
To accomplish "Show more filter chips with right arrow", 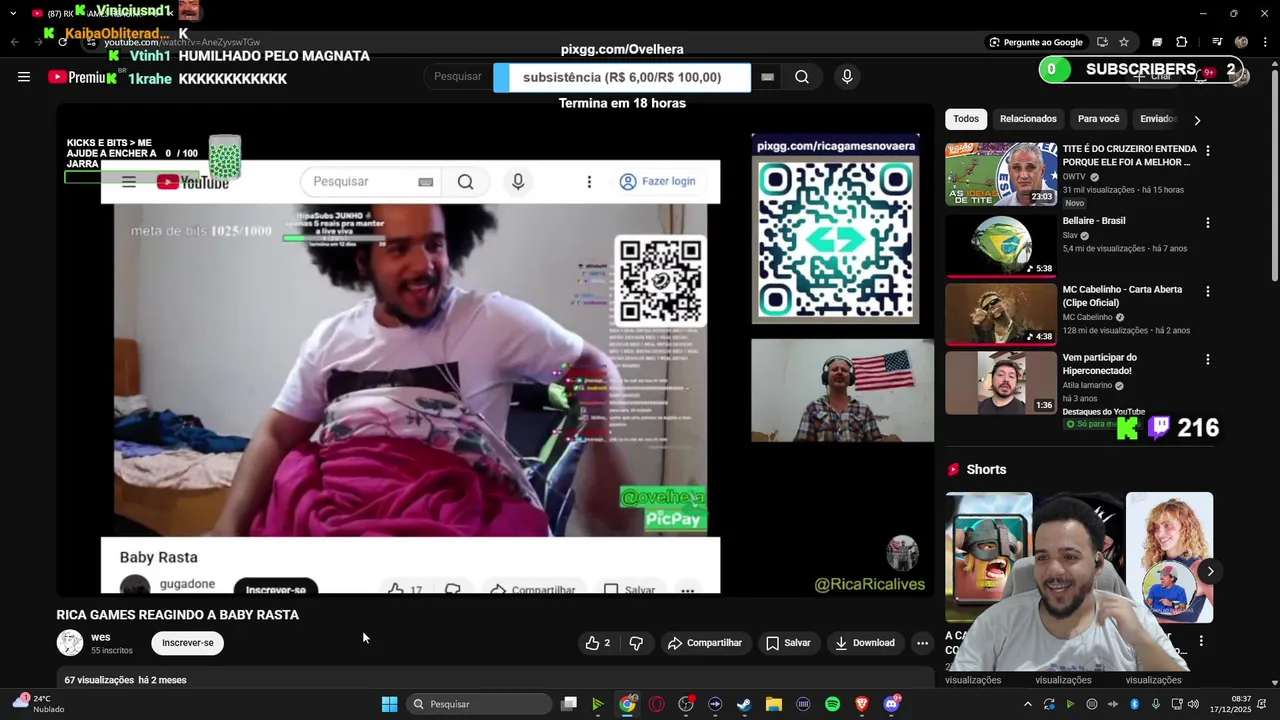I will [x=1197, y=120].
